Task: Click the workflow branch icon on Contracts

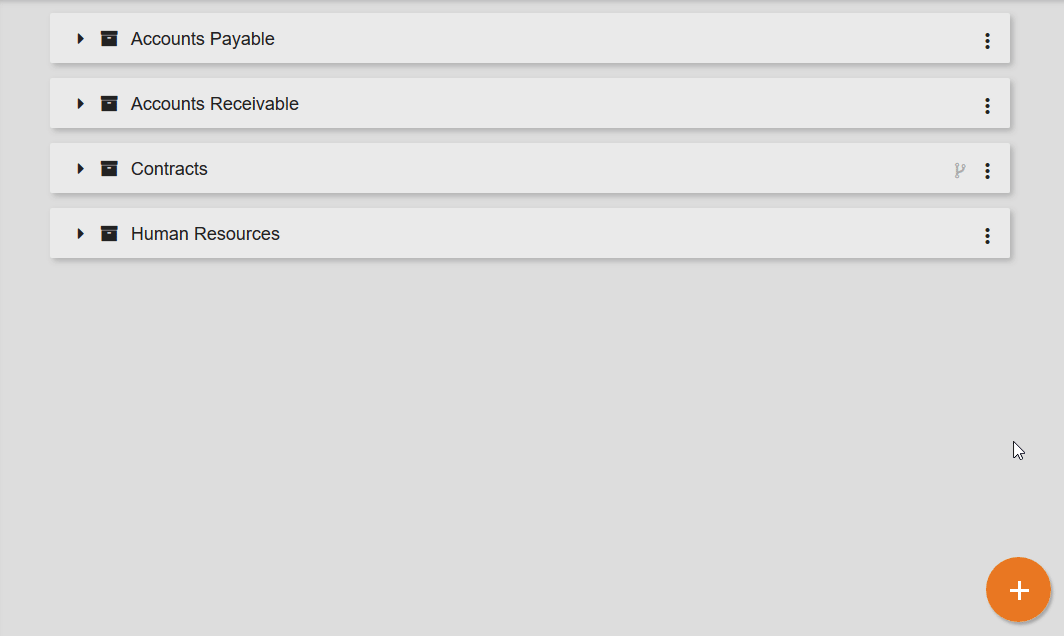Action: pos(960,170)
